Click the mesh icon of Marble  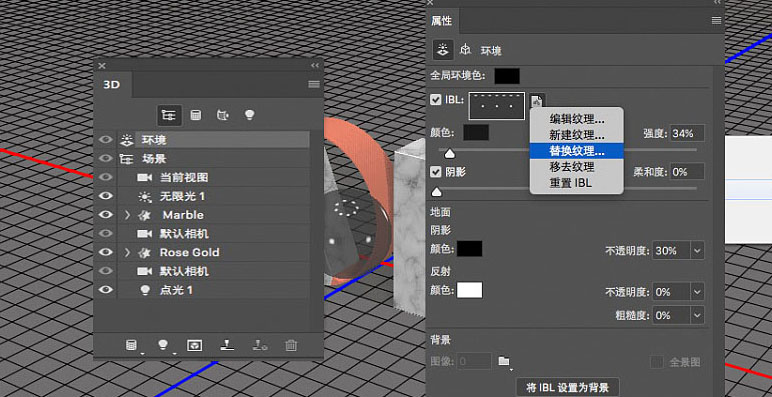(145, 215)
